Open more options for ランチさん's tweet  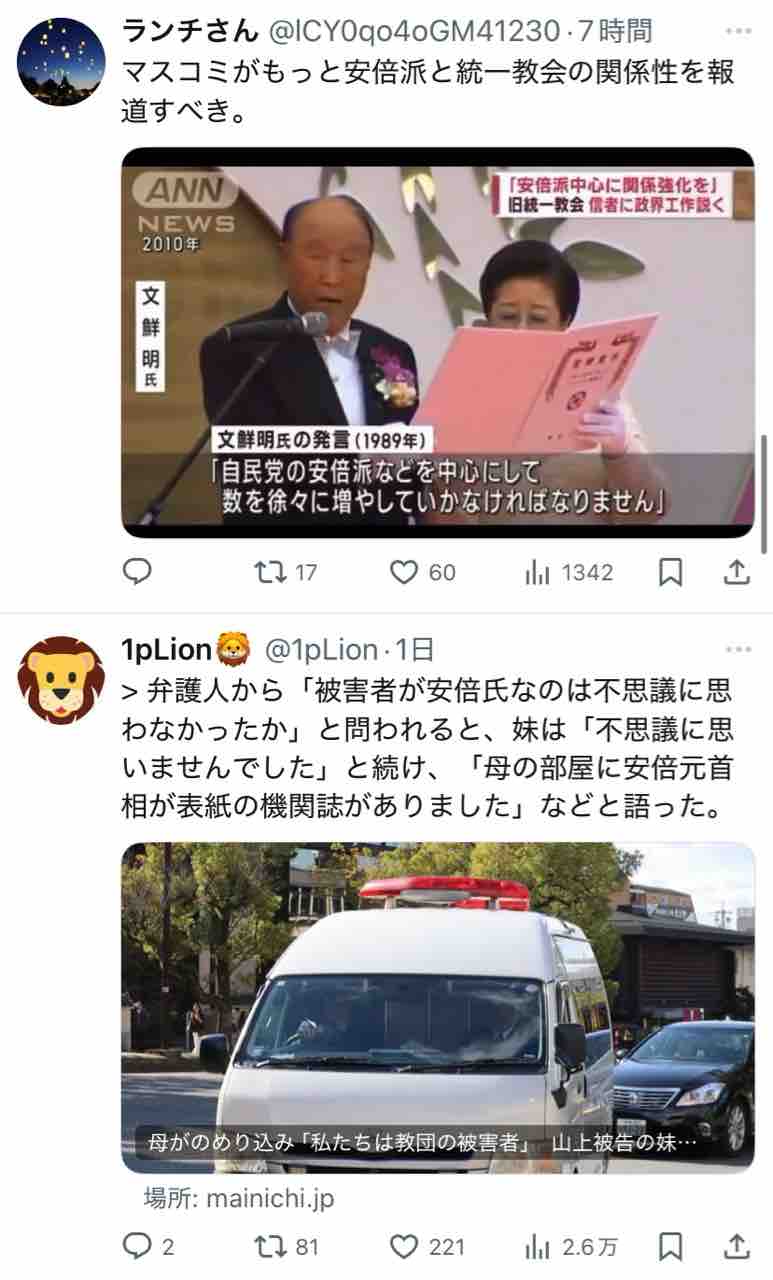pos(738,33)
